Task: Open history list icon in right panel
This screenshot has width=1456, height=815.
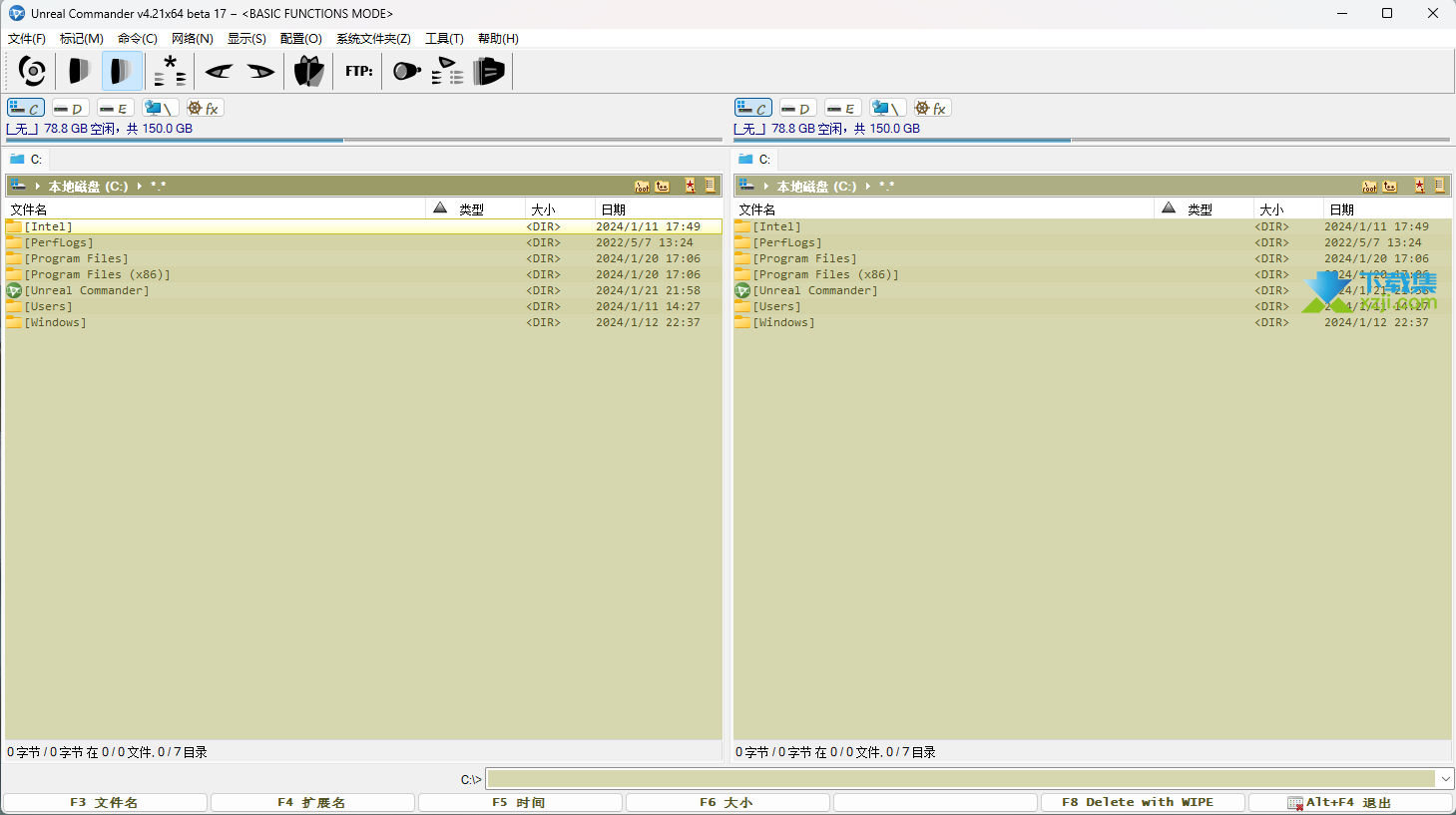Action: (1439, 186)
